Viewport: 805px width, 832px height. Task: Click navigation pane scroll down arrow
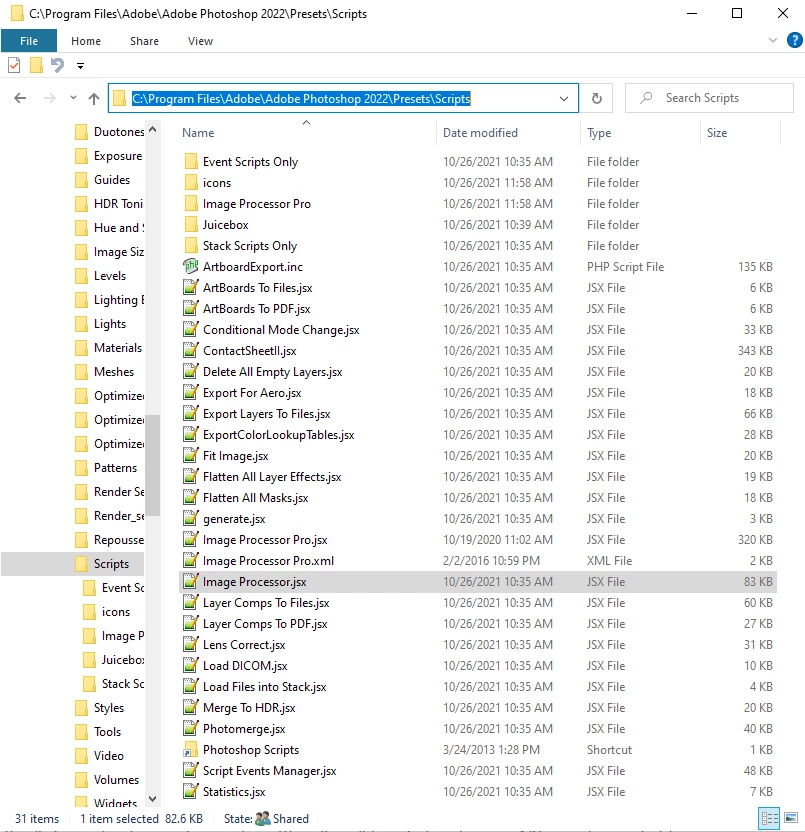tap(153, 799)
